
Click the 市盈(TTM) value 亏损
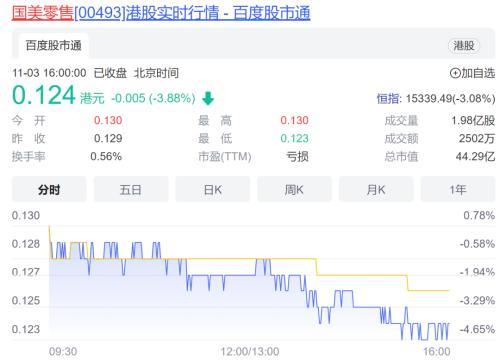297,156
